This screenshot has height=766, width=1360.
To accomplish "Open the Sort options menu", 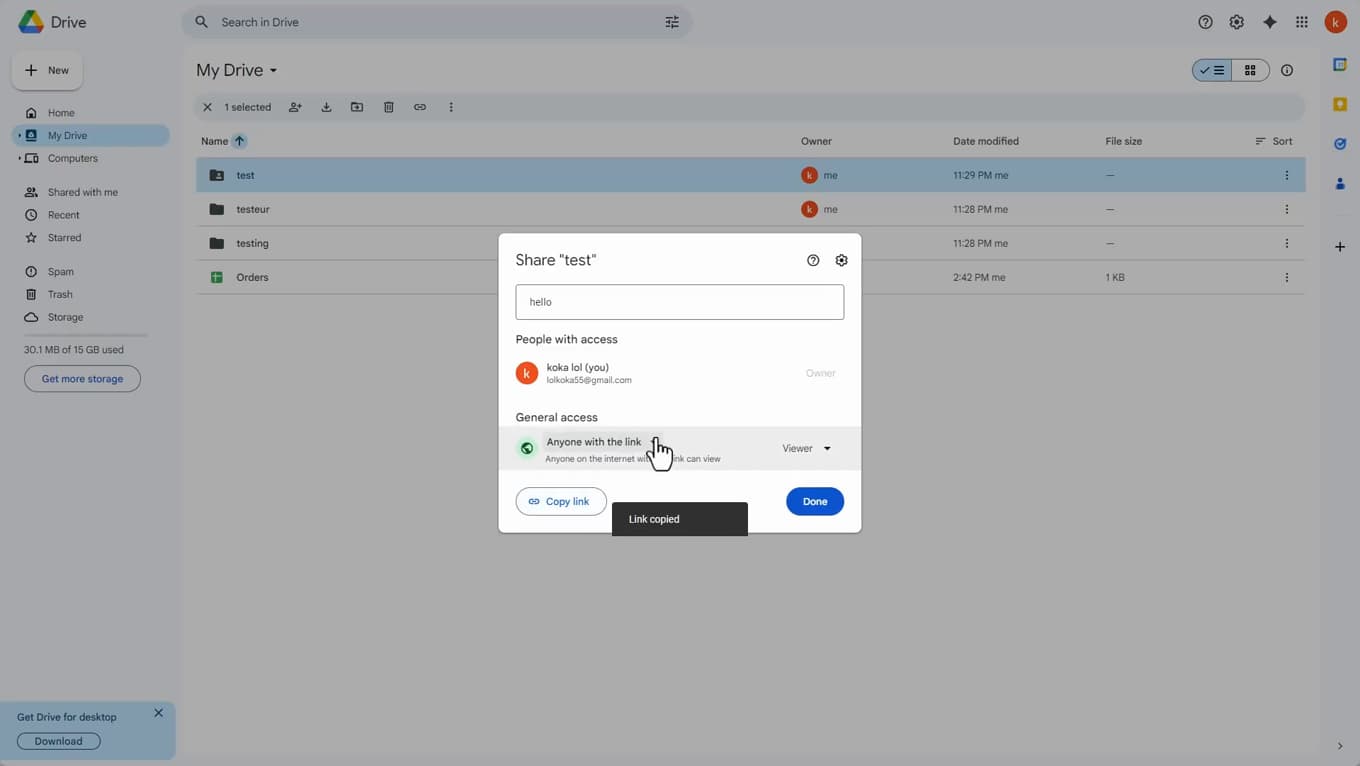I will [x=1274, y=141].
